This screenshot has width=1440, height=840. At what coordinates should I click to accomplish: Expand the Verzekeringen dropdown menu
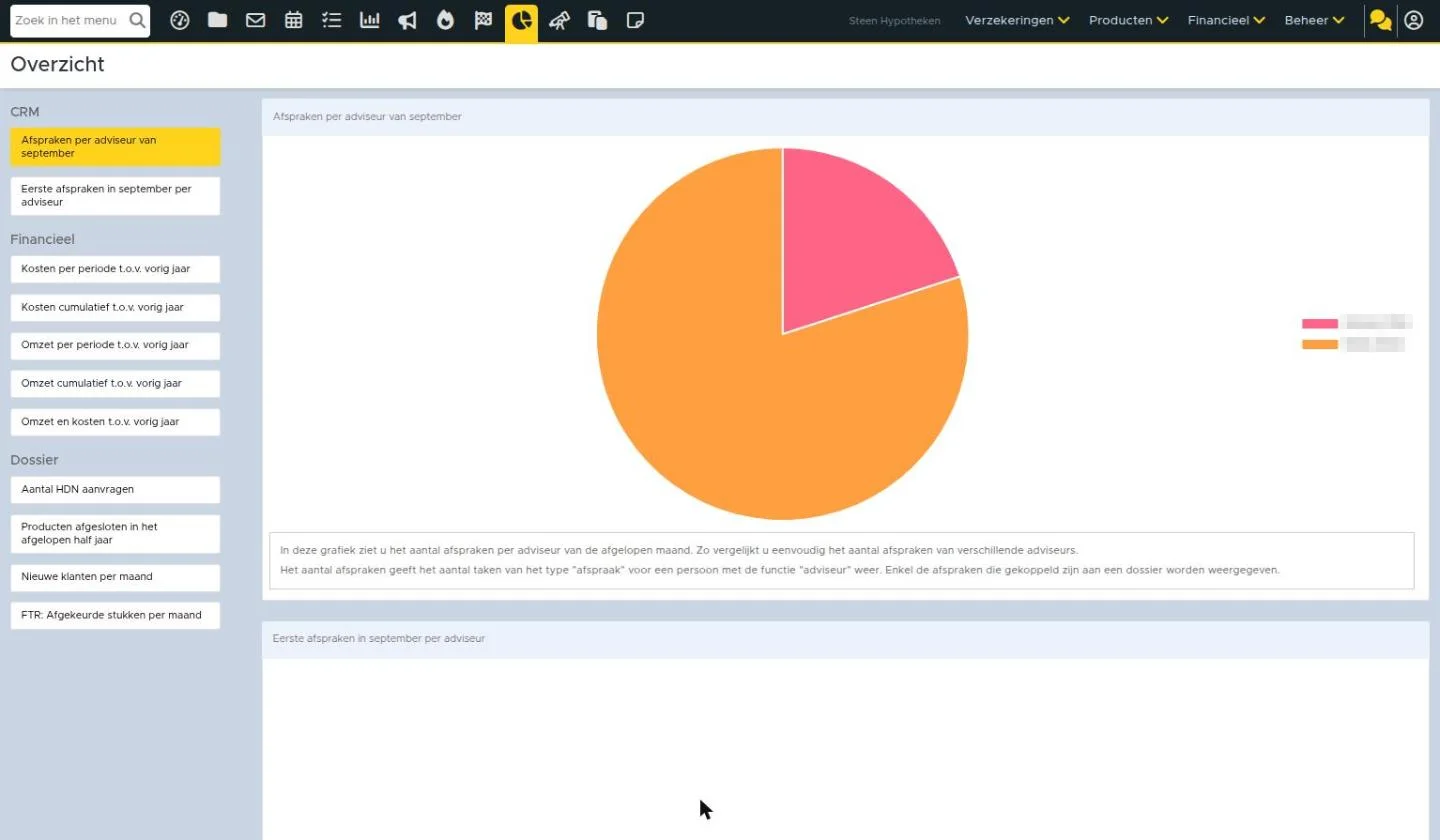1017,20
